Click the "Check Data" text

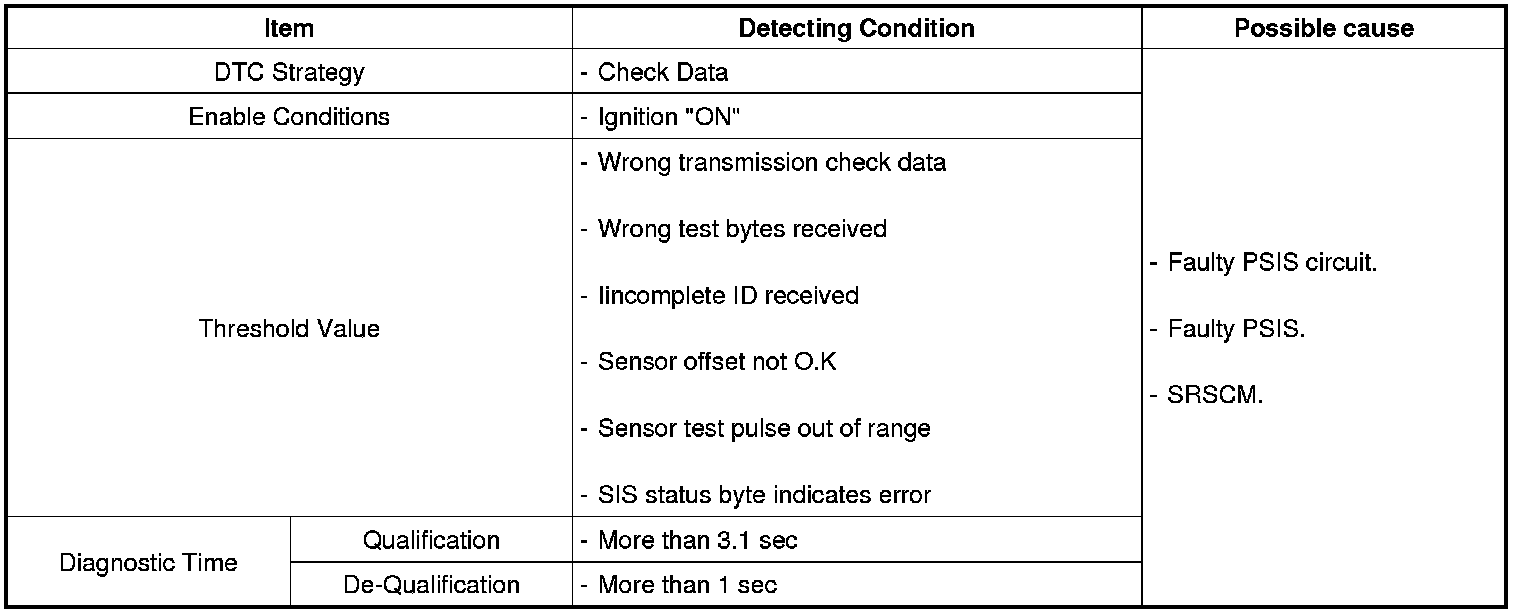tap(662, 72)
